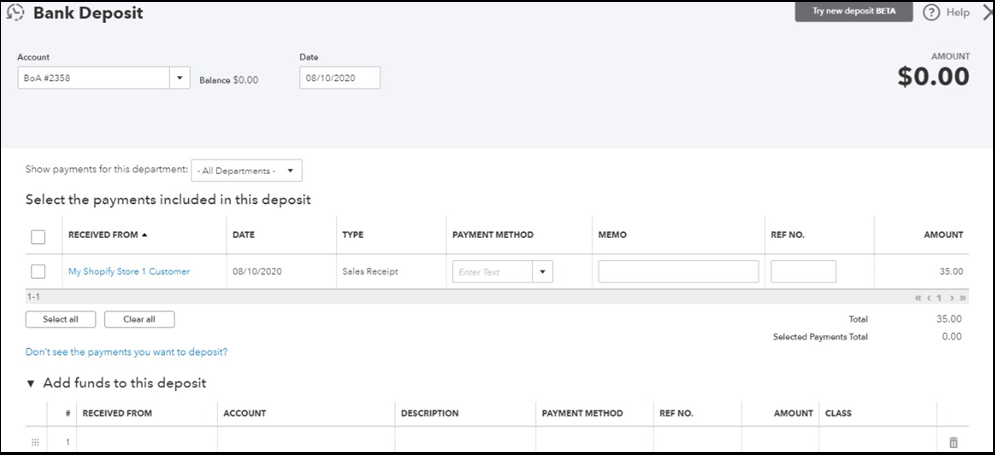This screenshot has width=995, height=455.
Task: Click the Date field showing 08/10/2020
Action: coord(339,78)
